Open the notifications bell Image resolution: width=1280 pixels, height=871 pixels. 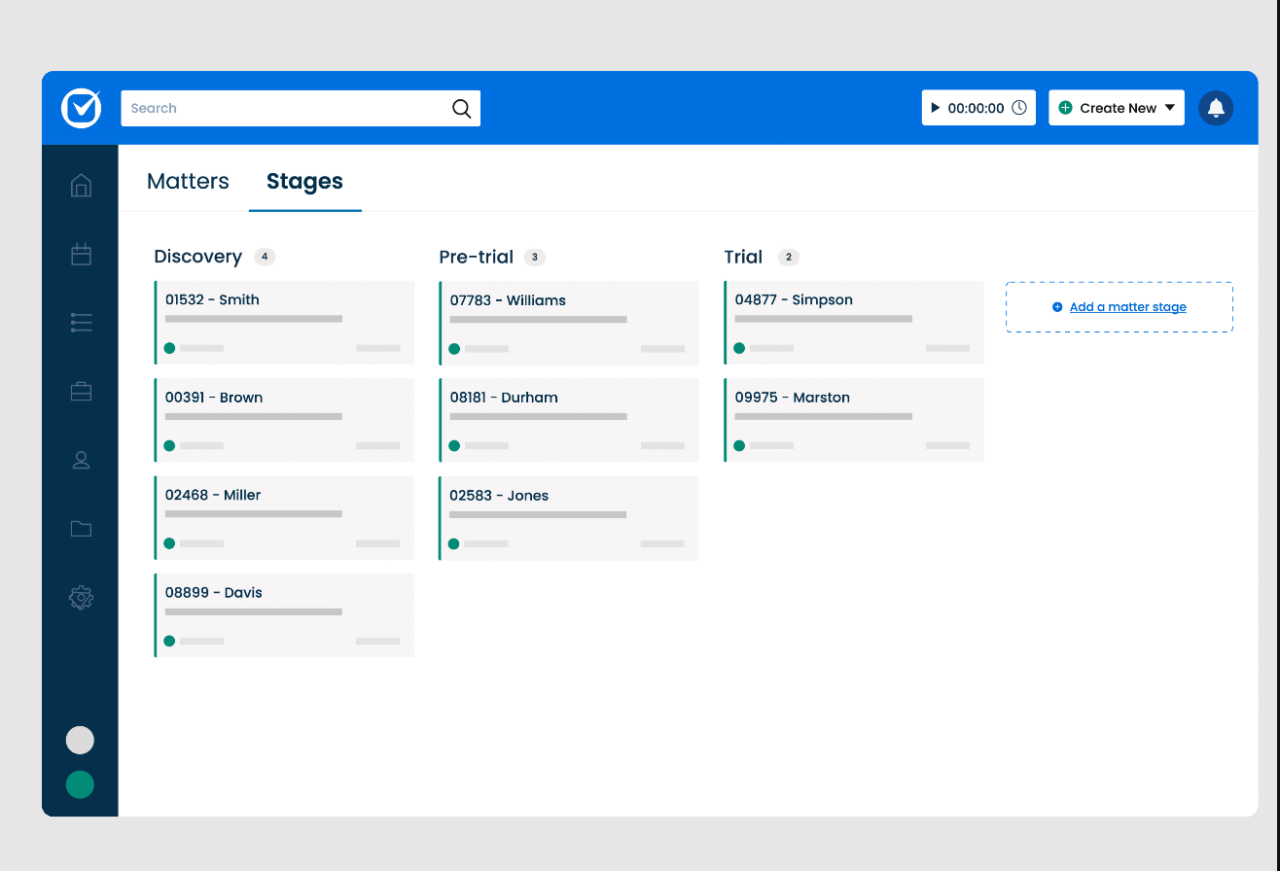pyautogui.click(x=1216, y=108)
